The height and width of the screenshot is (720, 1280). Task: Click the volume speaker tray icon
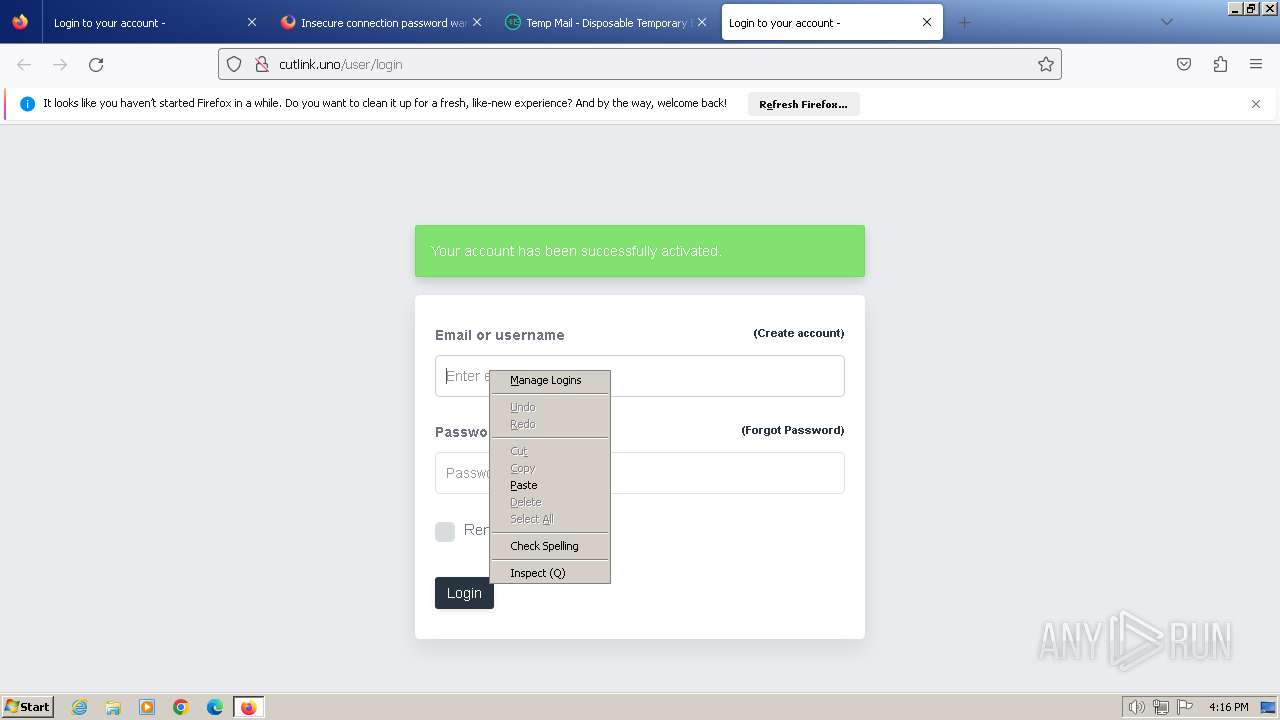tap(1137, 707)
